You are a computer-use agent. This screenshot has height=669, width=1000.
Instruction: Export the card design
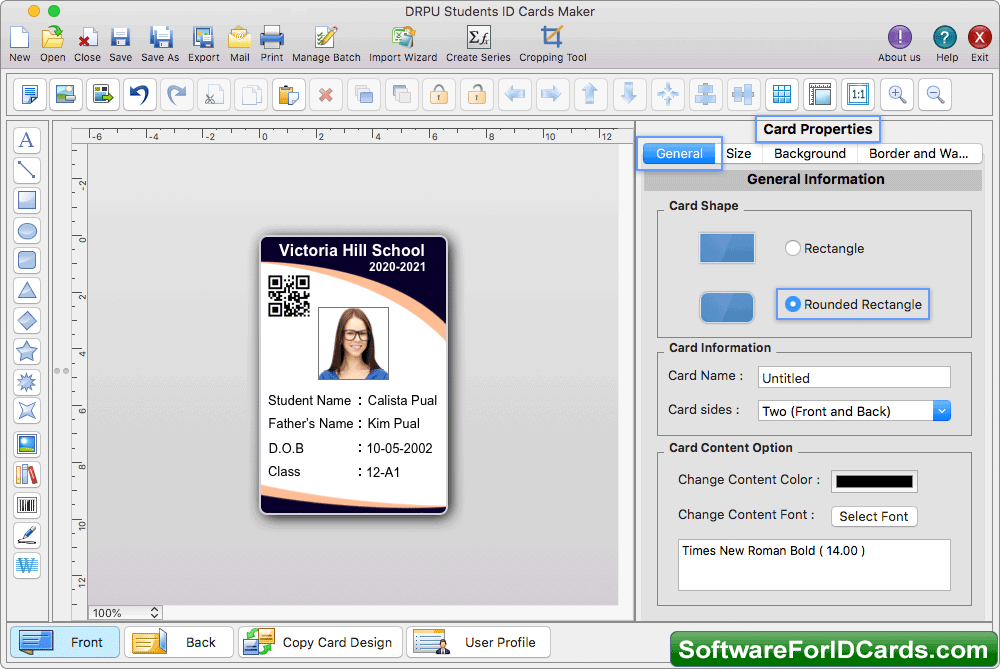click(x=203, y=38)
